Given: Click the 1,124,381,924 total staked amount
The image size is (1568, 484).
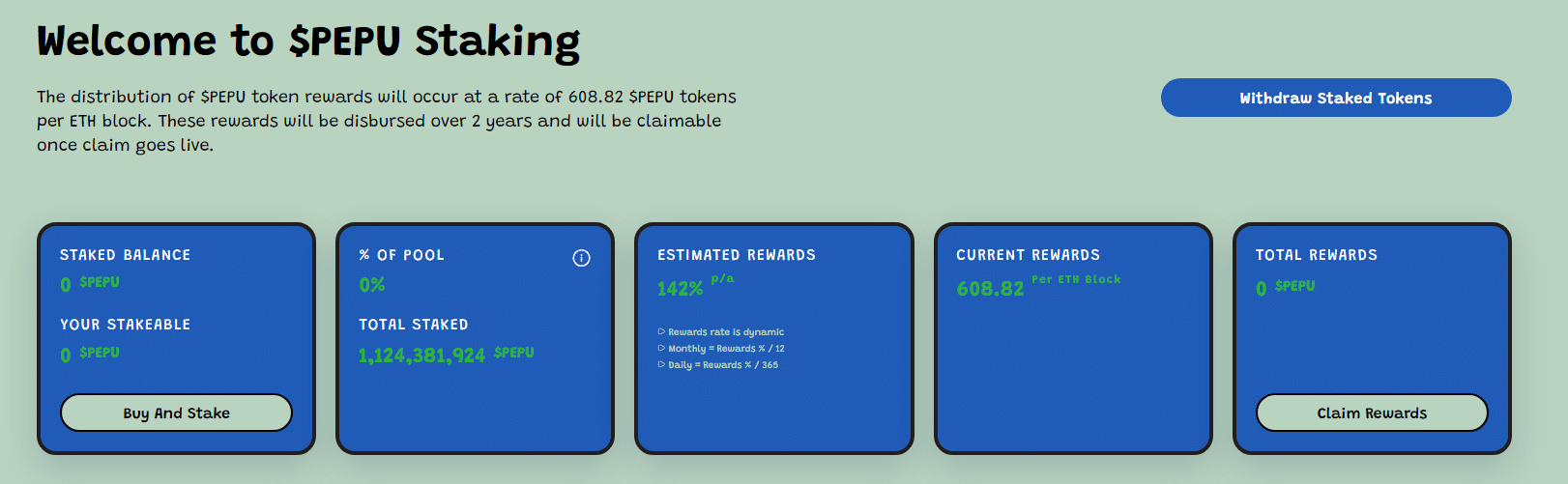Looking at the screenshot, I should 421,356.
